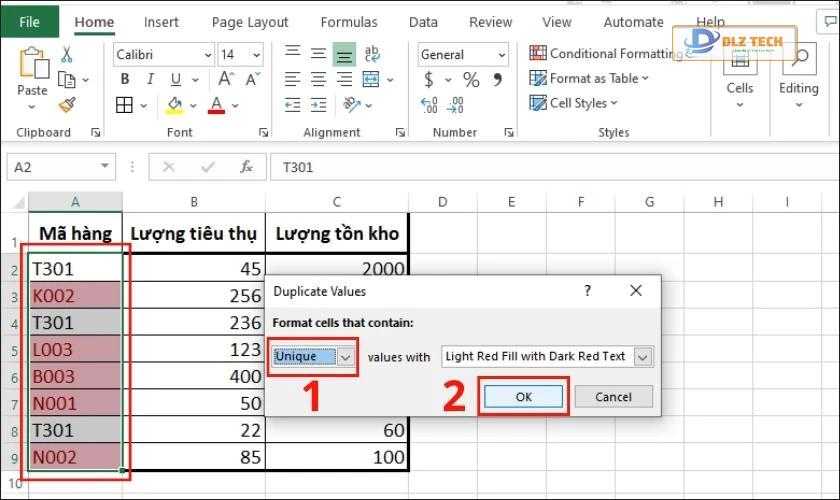
Task: Toggle Bold formatting
Action: 125,79
